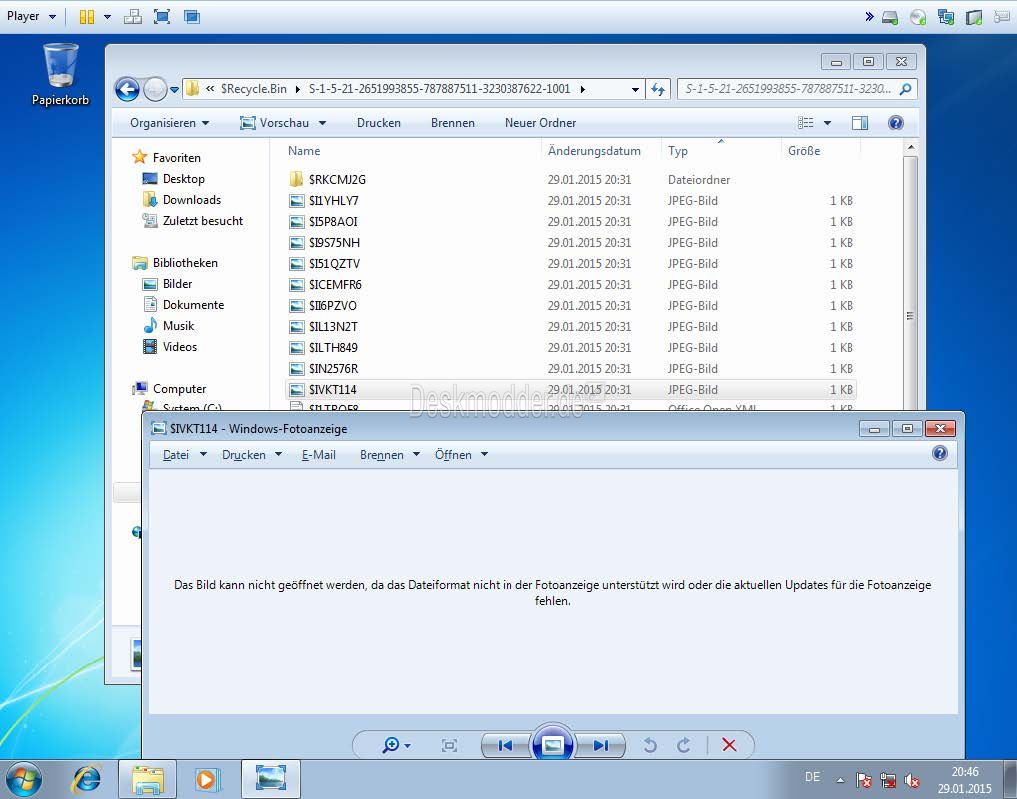
Task: Open the Papierkorb desktop icon
Action: tap(60, 74)
